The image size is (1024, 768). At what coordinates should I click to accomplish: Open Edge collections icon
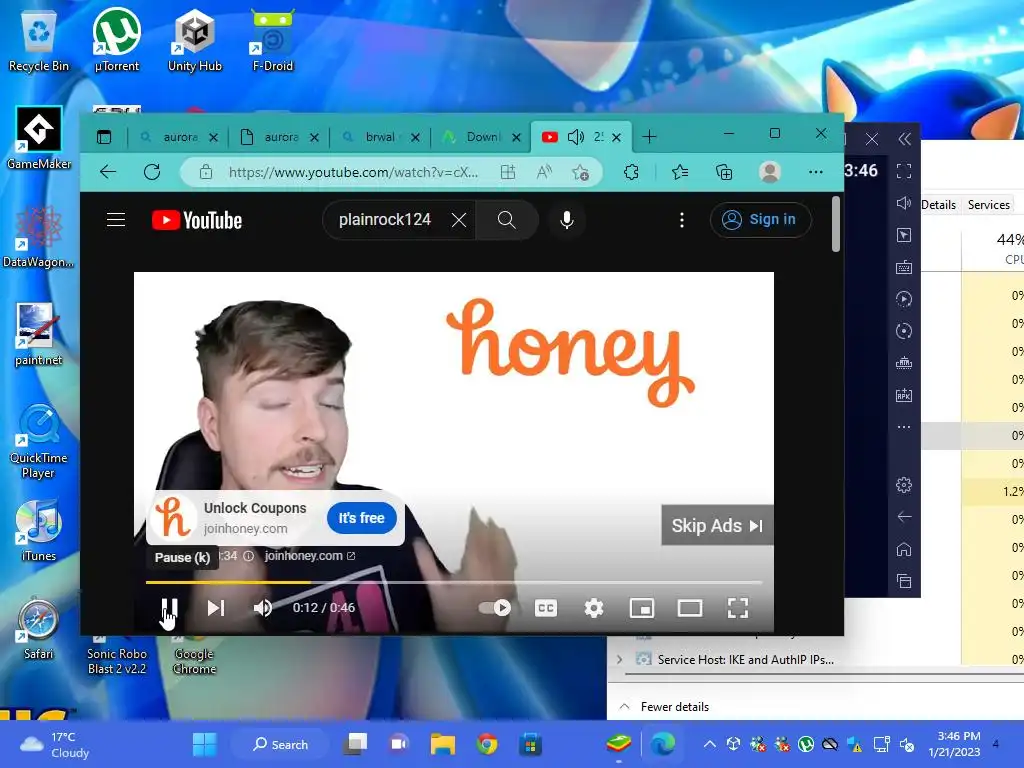coord(724,172)
